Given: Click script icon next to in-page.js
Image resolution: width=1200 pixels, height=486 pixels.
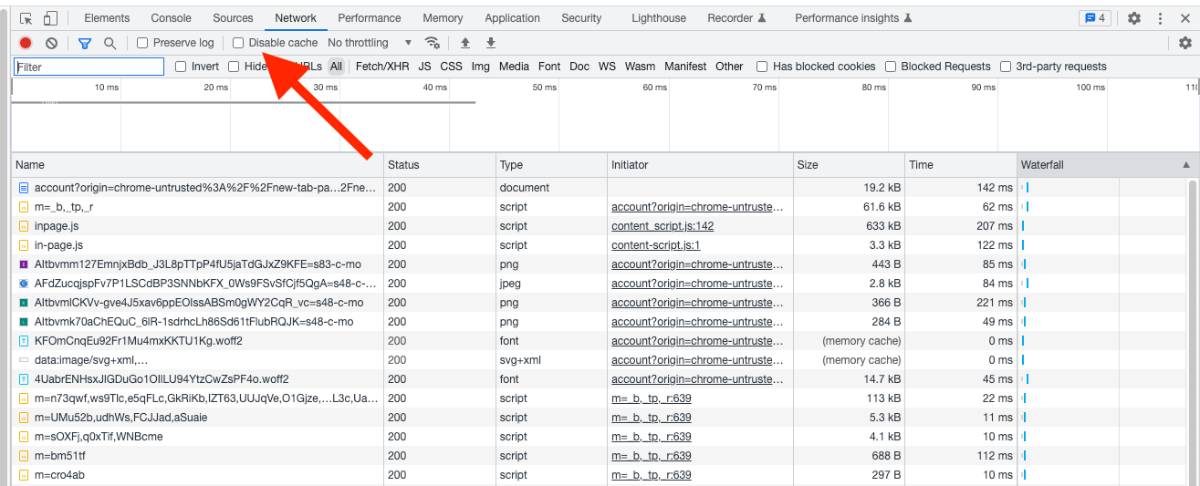Looking at the screenshot, I should 24,245.
